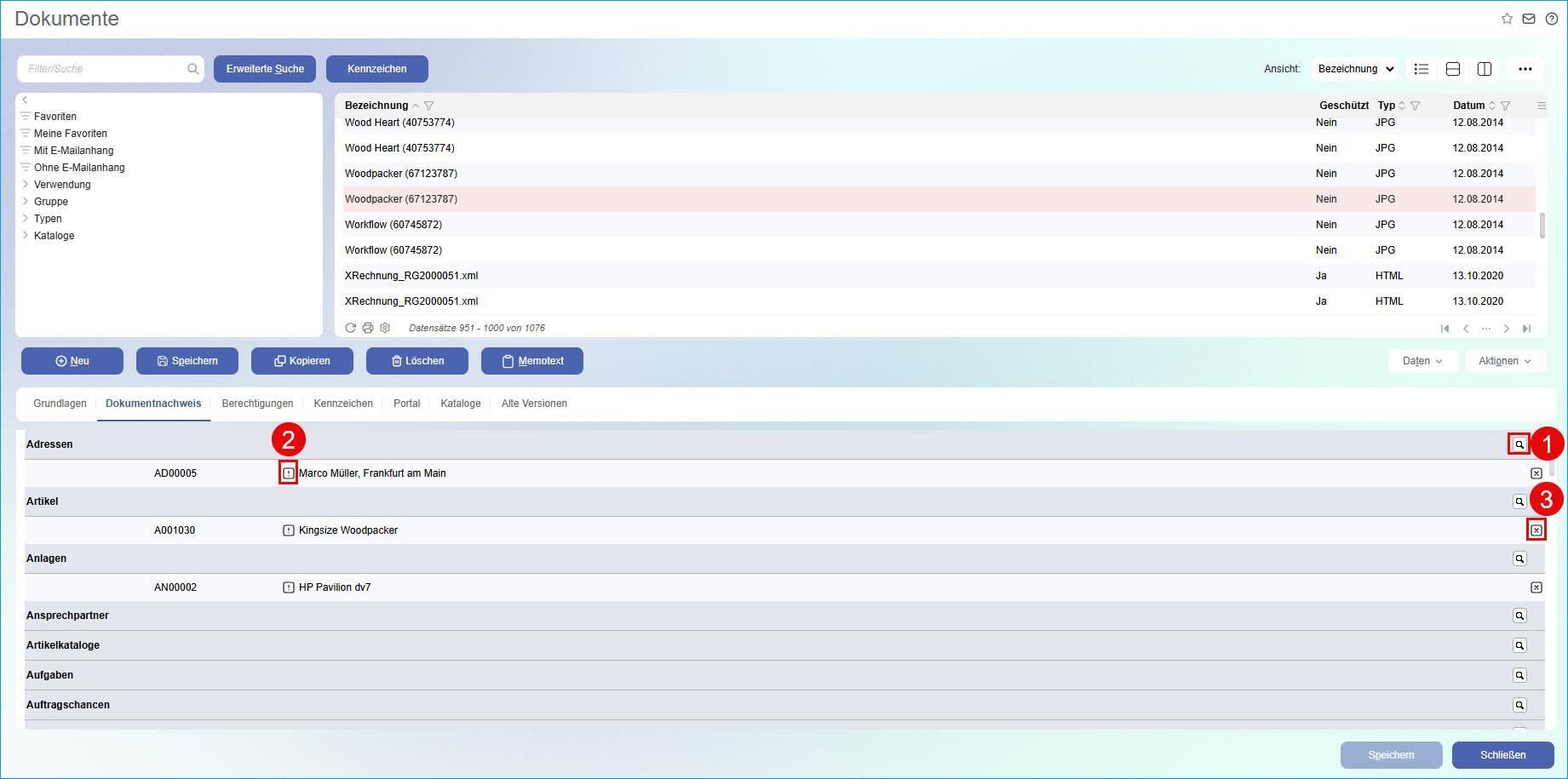Remove the Kingsize Woodpacker article link
This screenshot has height=779, width=1568.
[x=1536, y=530]
